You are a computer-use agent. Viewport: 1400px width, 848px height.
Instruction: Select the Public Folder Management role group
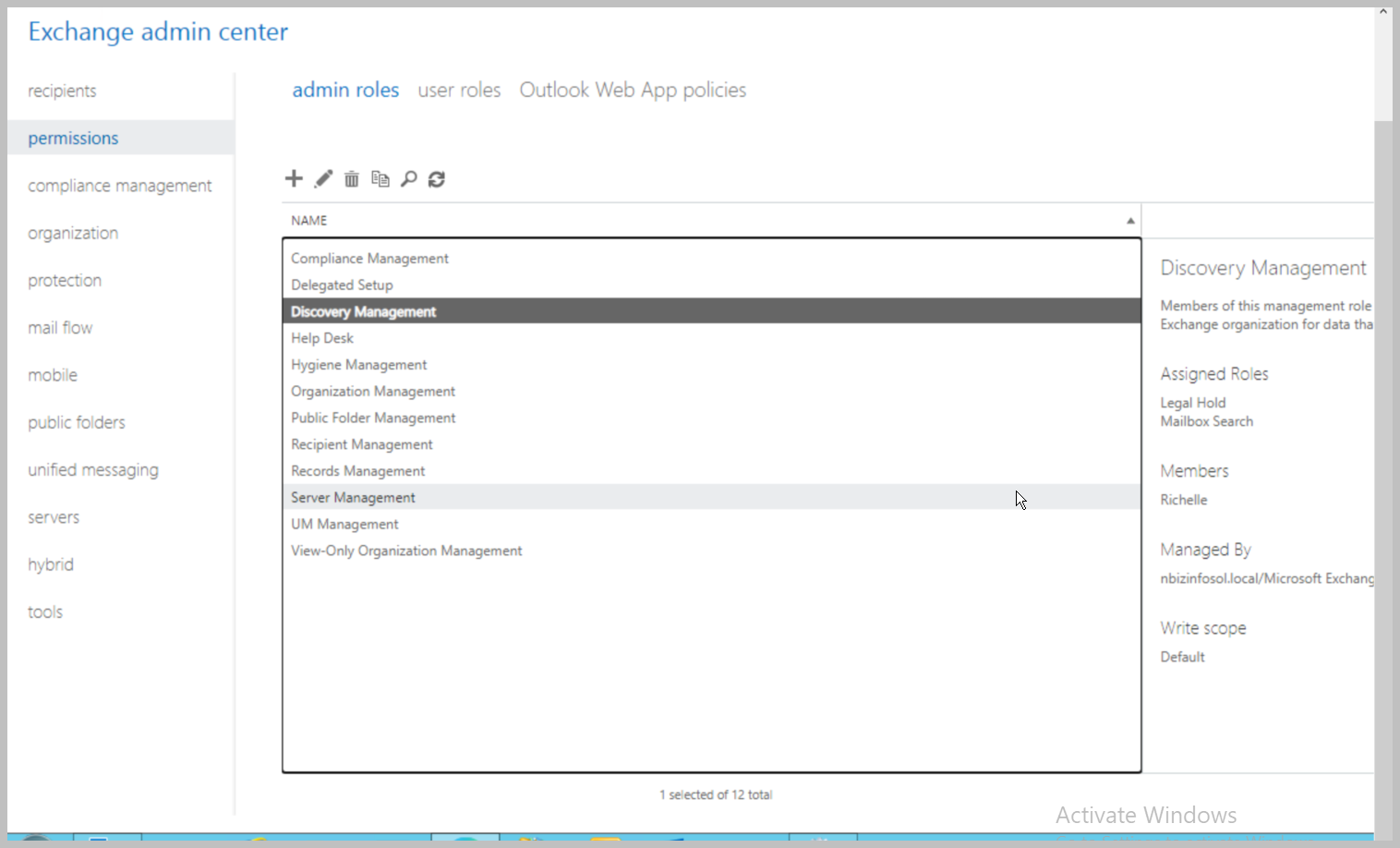(x=711, y=418)
